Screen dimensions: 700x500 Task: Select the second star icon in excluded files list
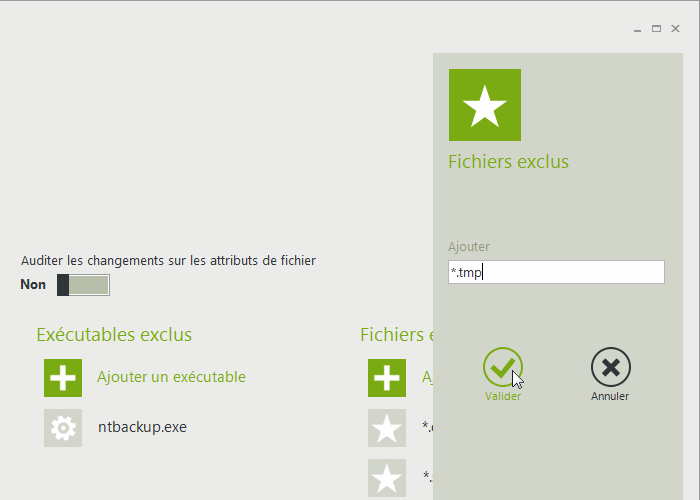(387, 478)
